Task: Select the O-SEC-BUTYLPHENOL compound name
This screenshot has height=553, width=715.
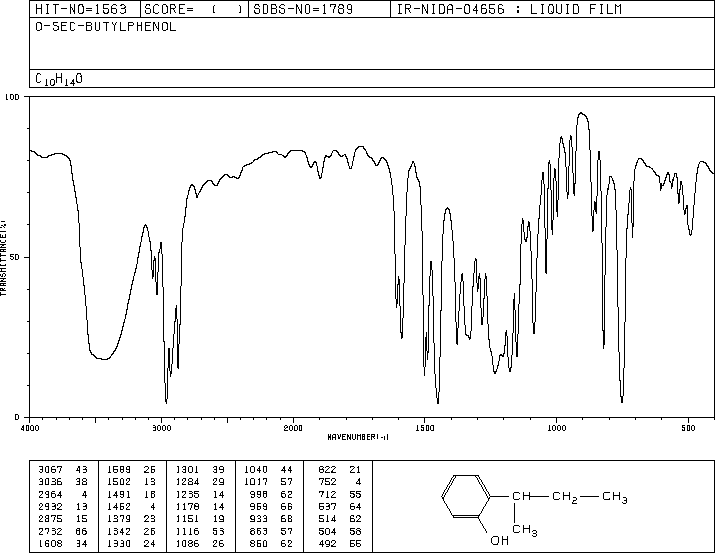Action: 105,27
